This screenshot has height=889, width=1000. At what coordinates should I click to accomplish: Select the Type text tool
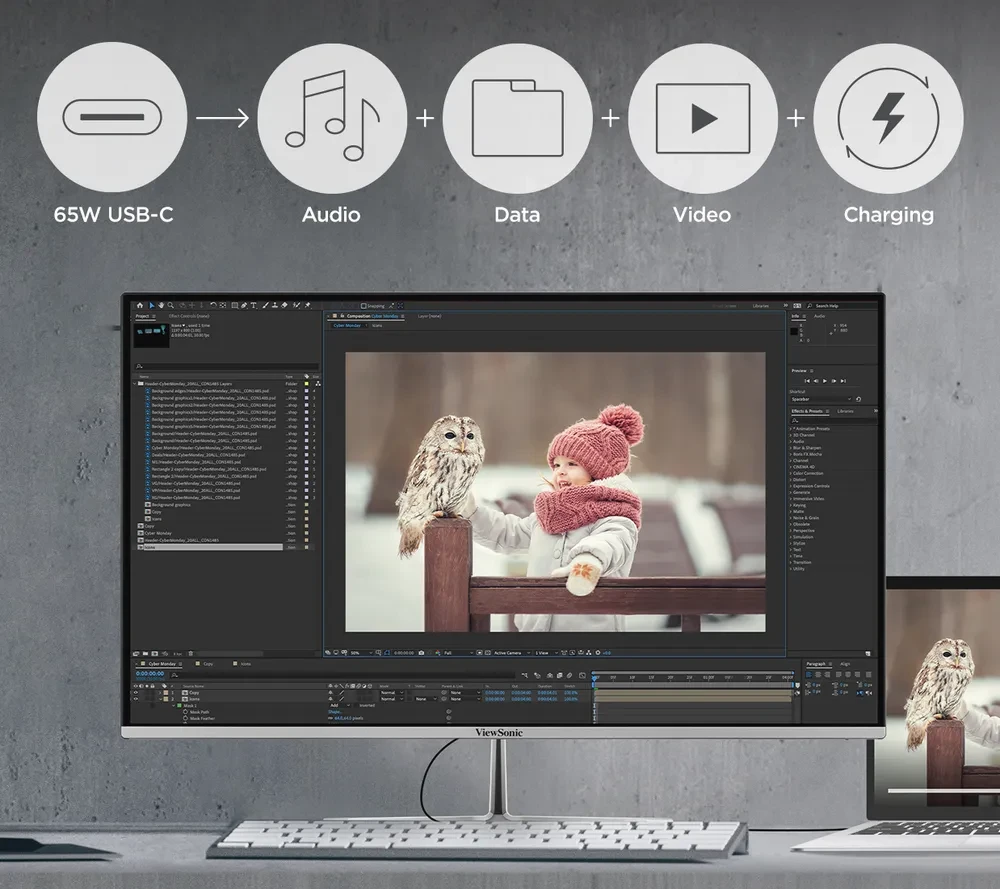(254, 305)
